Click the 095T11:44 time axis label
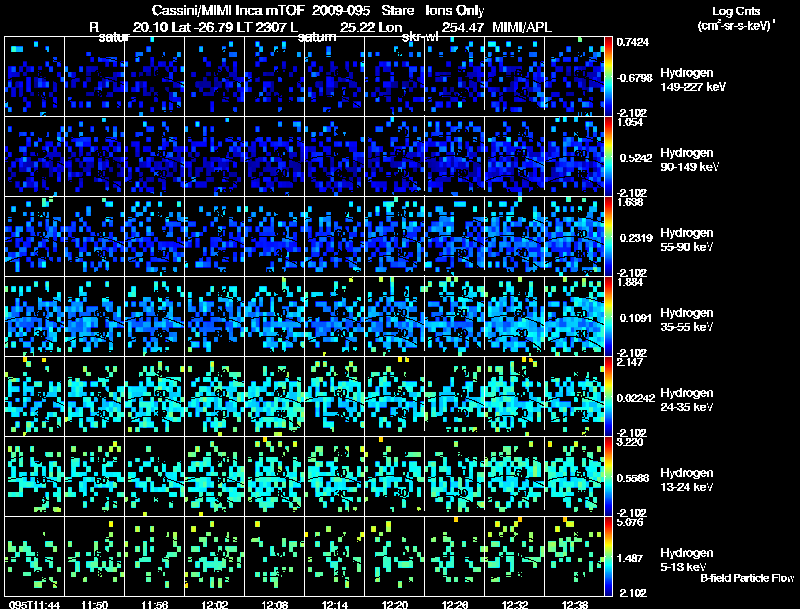Viewport: 800px width, 609px height. point(34,605)
